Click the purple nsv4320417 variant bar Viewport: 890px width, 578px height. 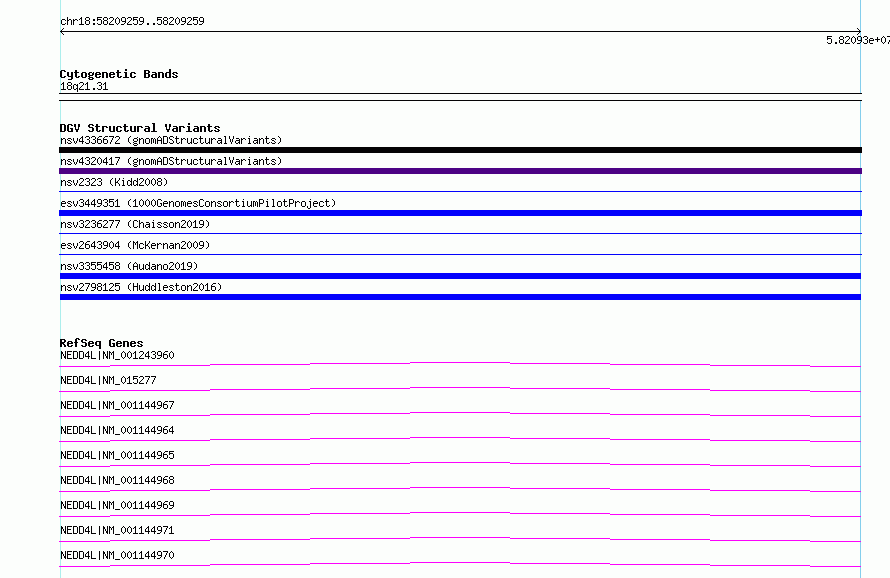pyautogui.click(x=460, y=171)
